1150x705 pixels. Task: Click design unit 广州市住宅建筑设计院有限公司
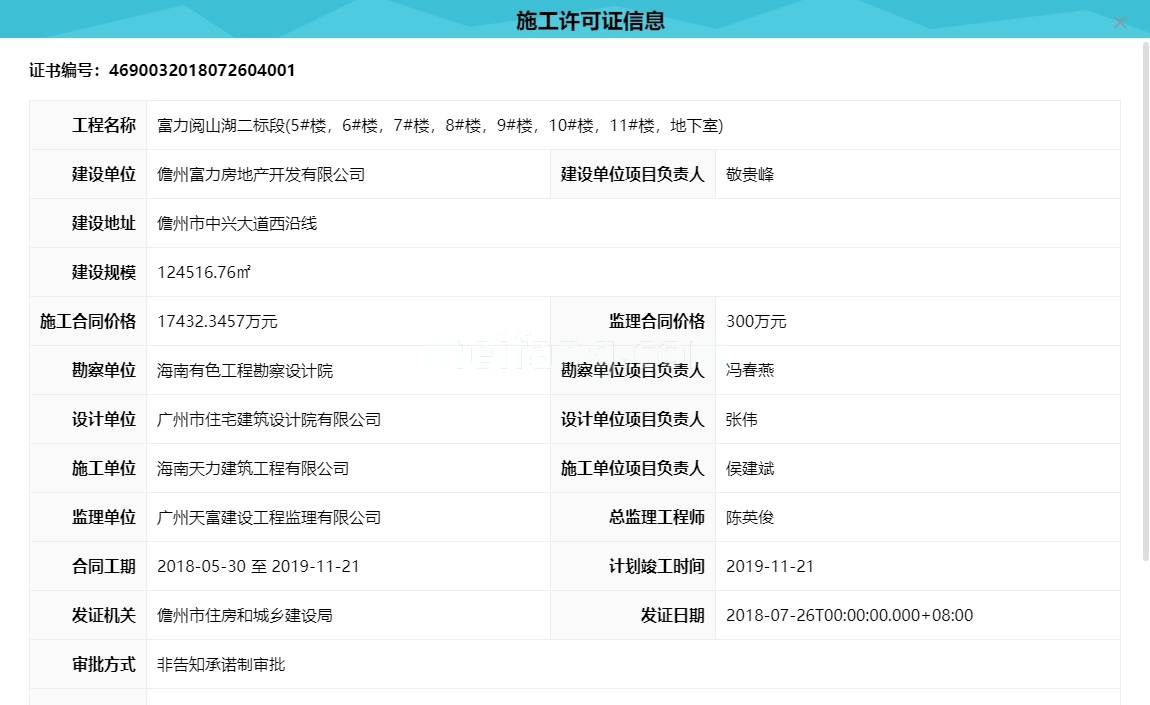click(x=270, y=419)
